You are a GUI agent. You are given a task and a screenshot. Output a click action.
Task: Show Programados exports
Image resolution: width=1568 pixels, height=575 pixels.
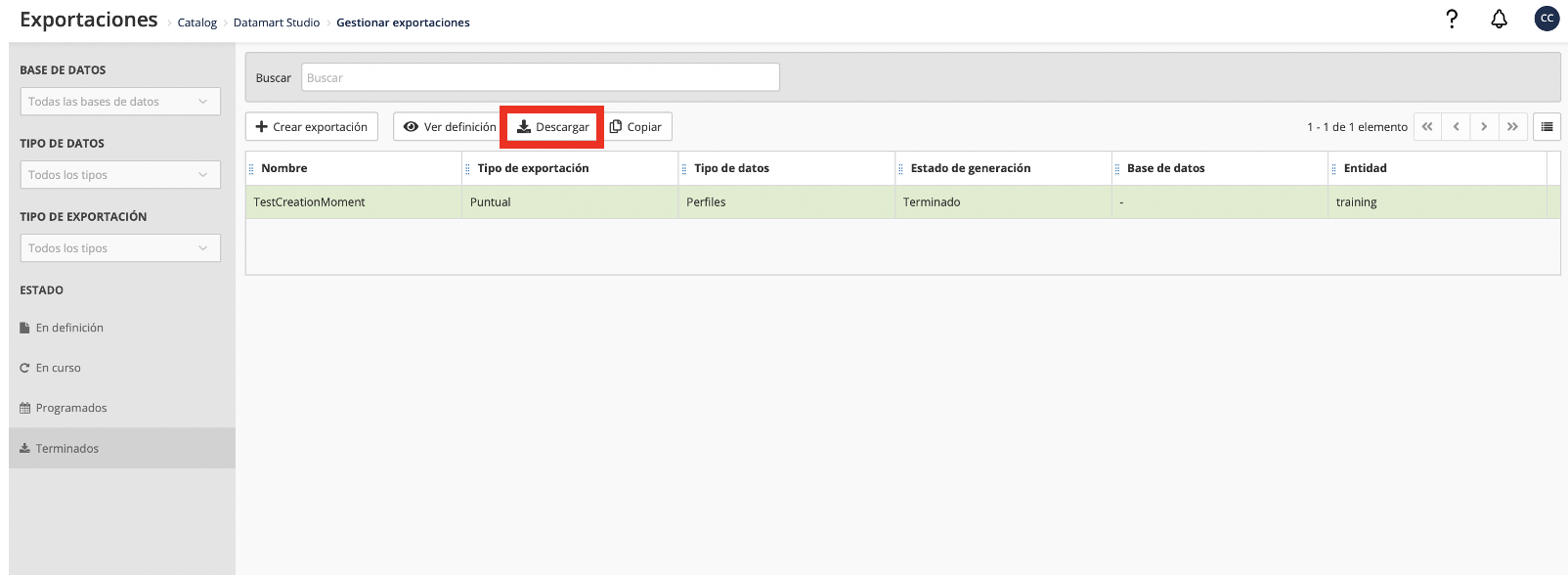pos(70,408)
